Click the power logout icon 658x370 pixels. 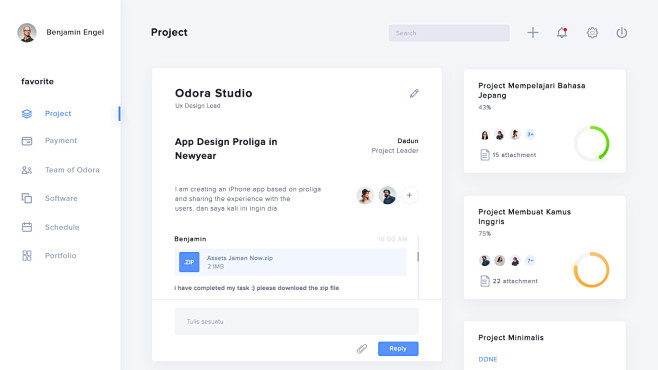click(621, 33)
